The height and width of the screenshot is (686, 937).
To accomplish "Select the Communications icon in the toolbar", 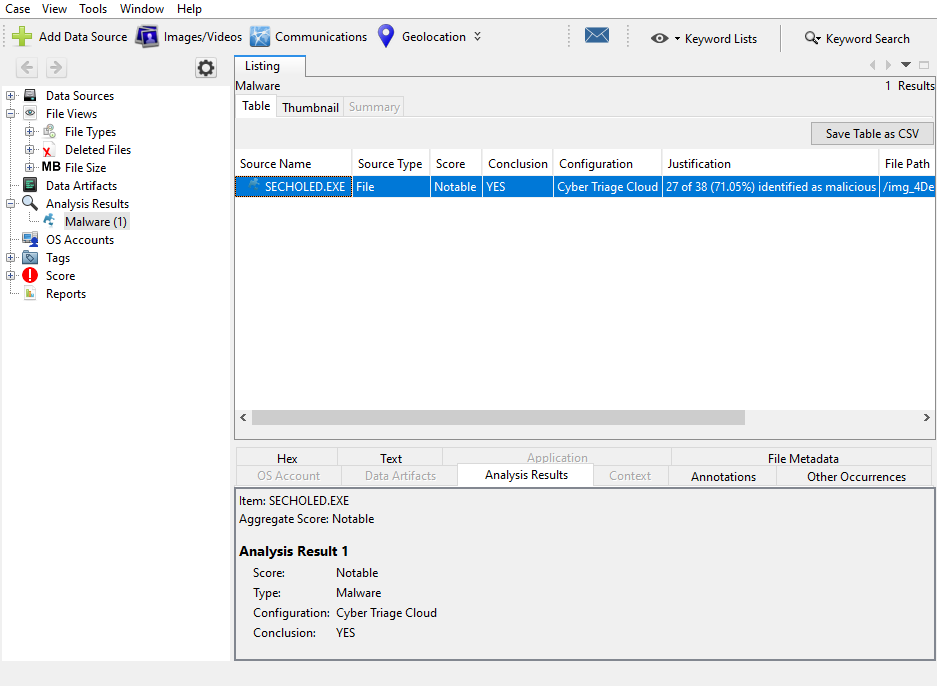I will 260,35.
